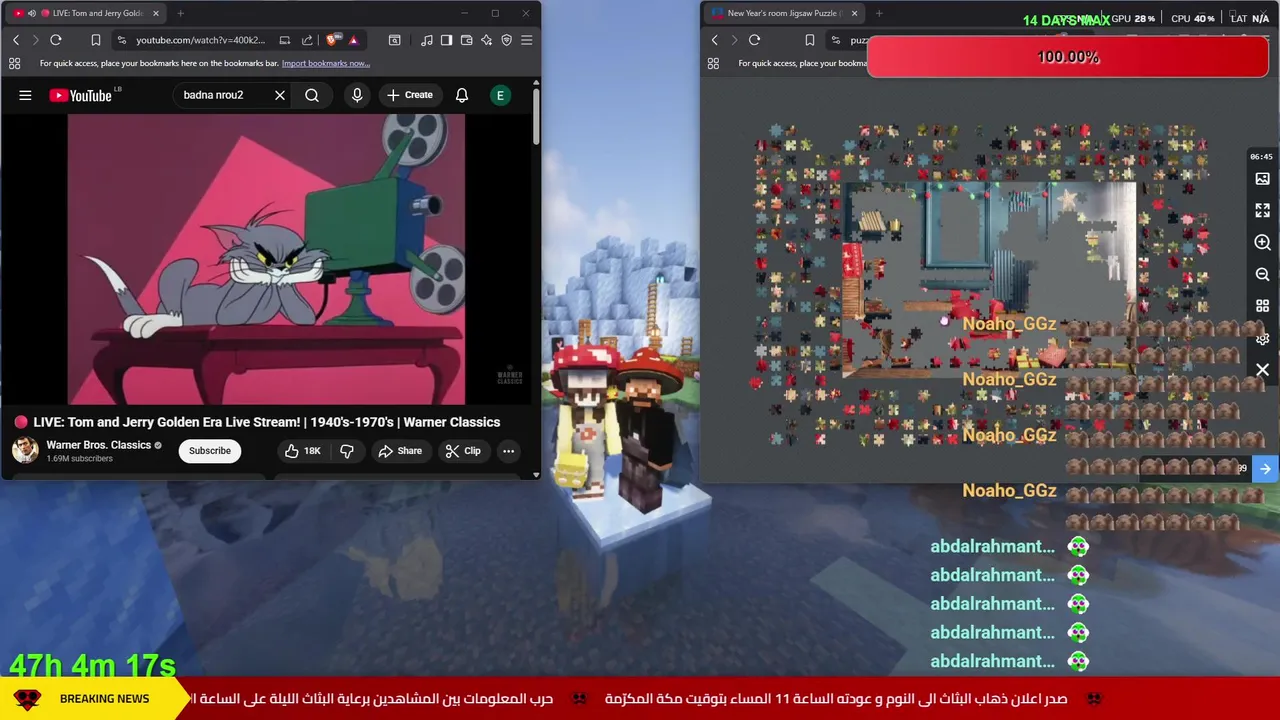Viewport: 1280px width, 720px height.
Task: Select New Year's room Jigsaw Puzzle tab
Action: (x=785, y=13)
